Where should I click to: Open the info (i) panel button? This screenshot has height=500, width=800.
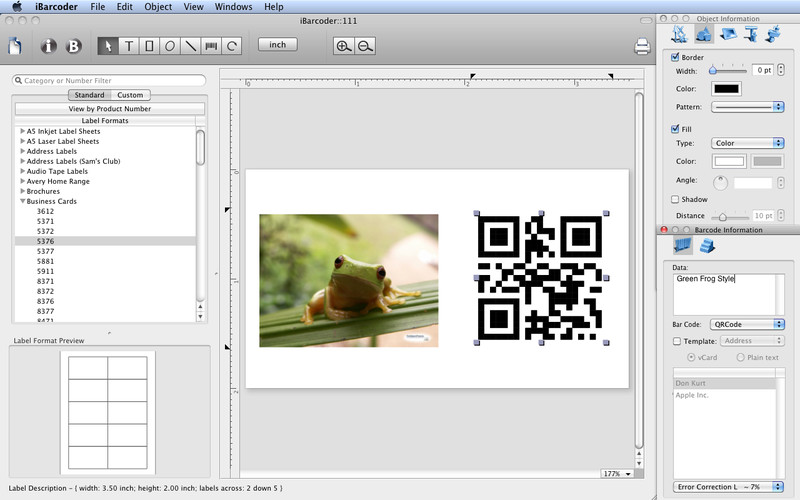48,46
